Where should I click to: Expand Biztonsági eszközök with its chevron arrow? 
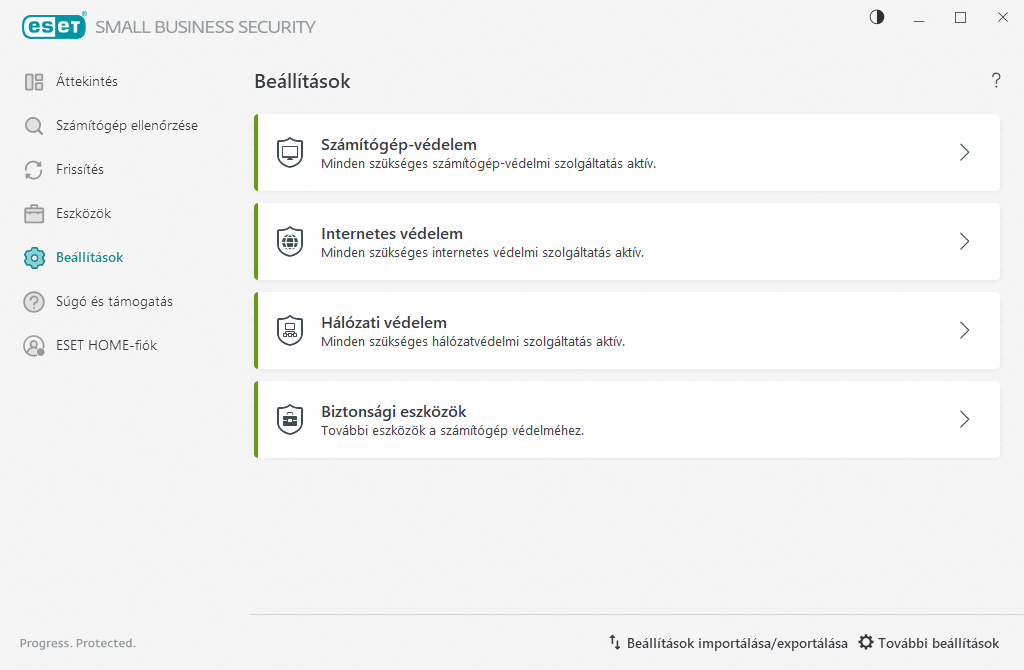pos(964,420)
